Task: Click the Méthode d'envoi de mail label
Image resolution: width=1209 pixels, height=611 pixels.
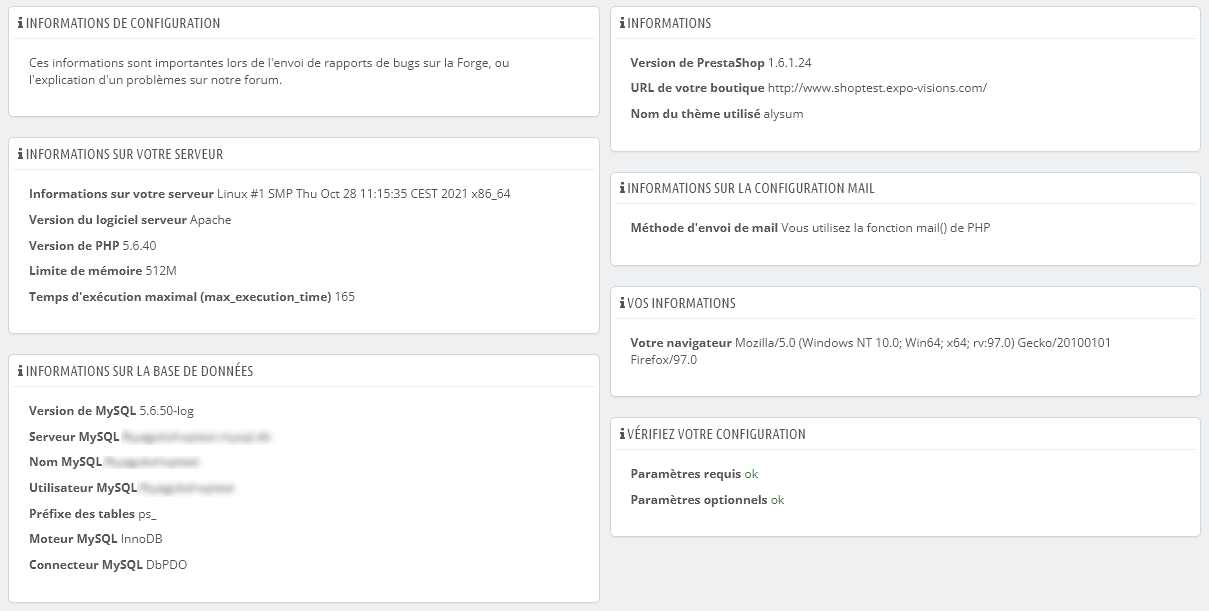Action: click(704, 228)
